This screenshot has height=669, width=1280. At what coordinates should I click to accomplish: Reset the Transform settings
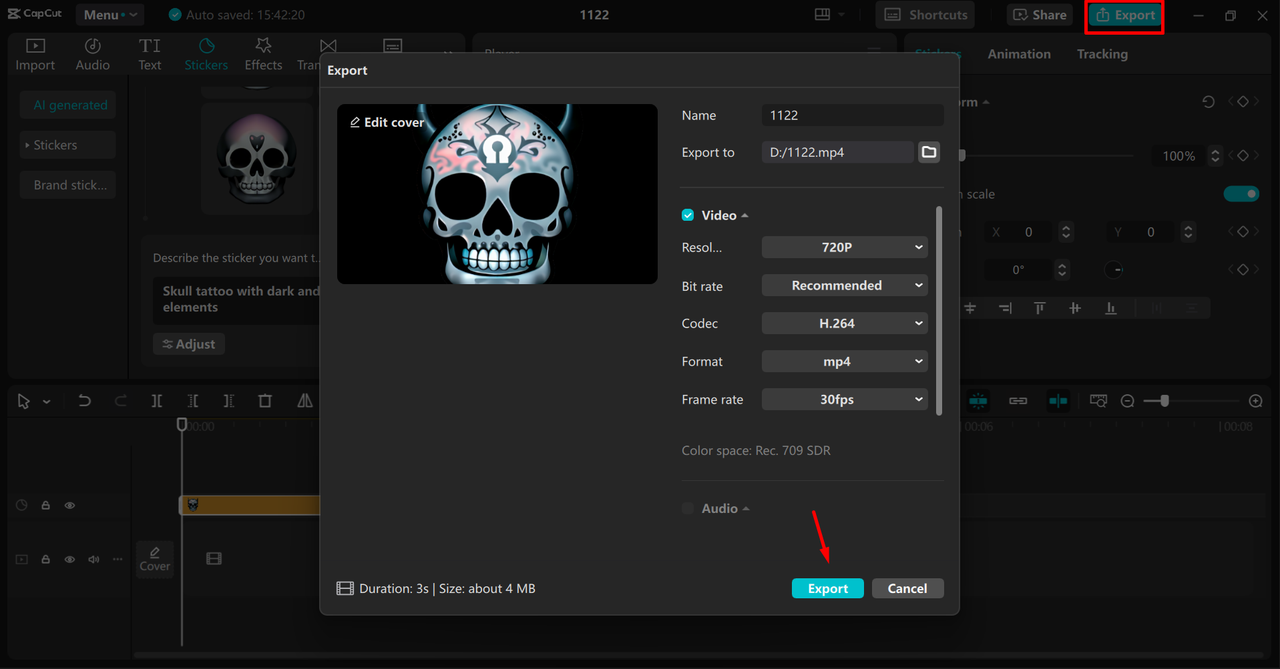[1208, 102]
